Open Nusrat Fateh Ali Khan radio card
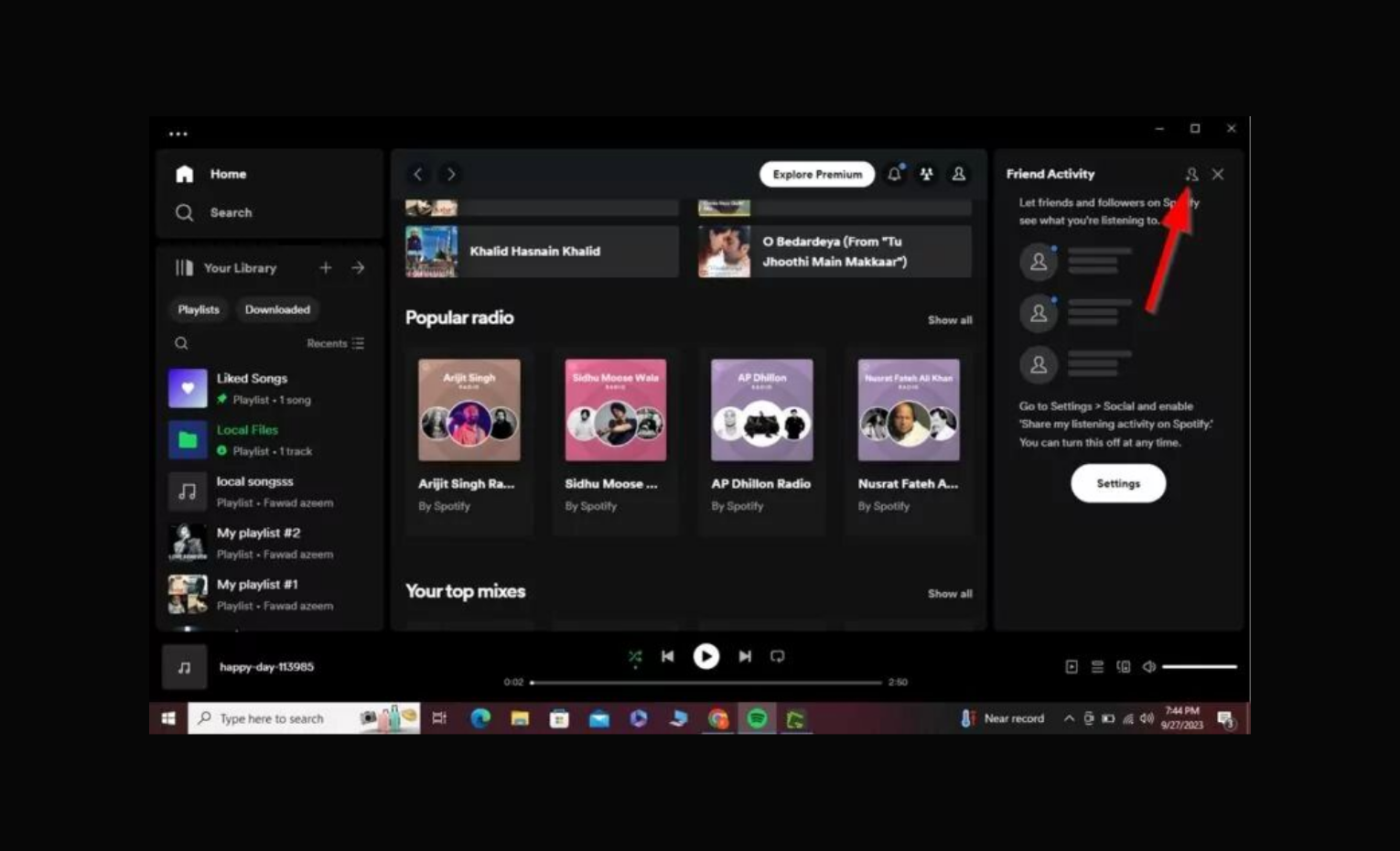Viewport: 1400px width, 851px height. tap(909, 440)
